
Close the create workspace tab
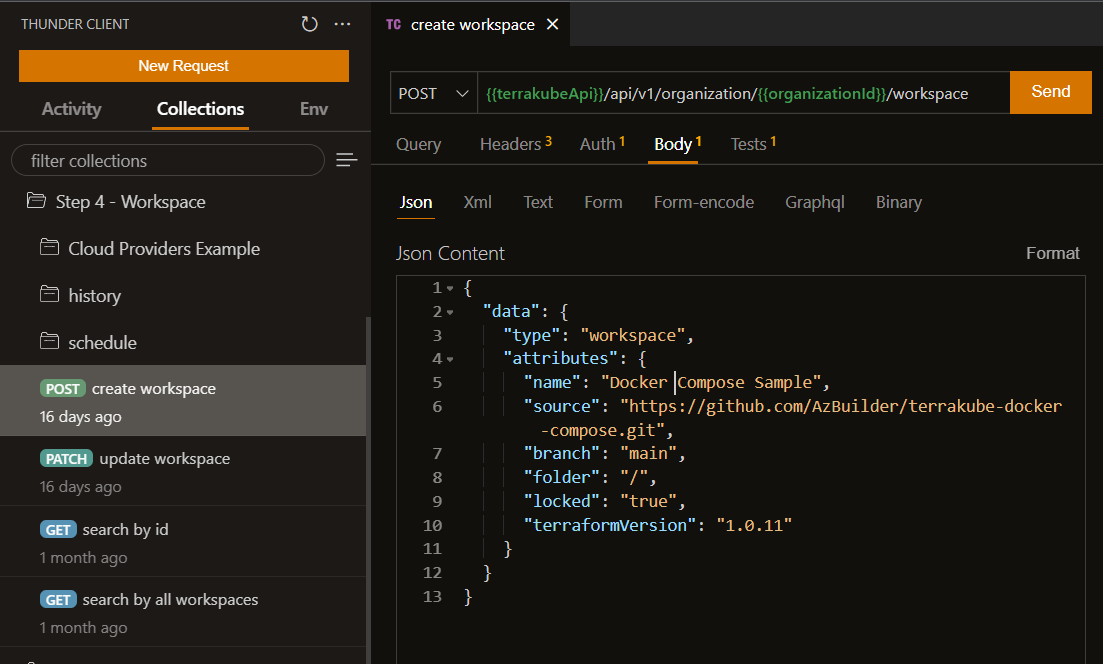click(552, 25)
